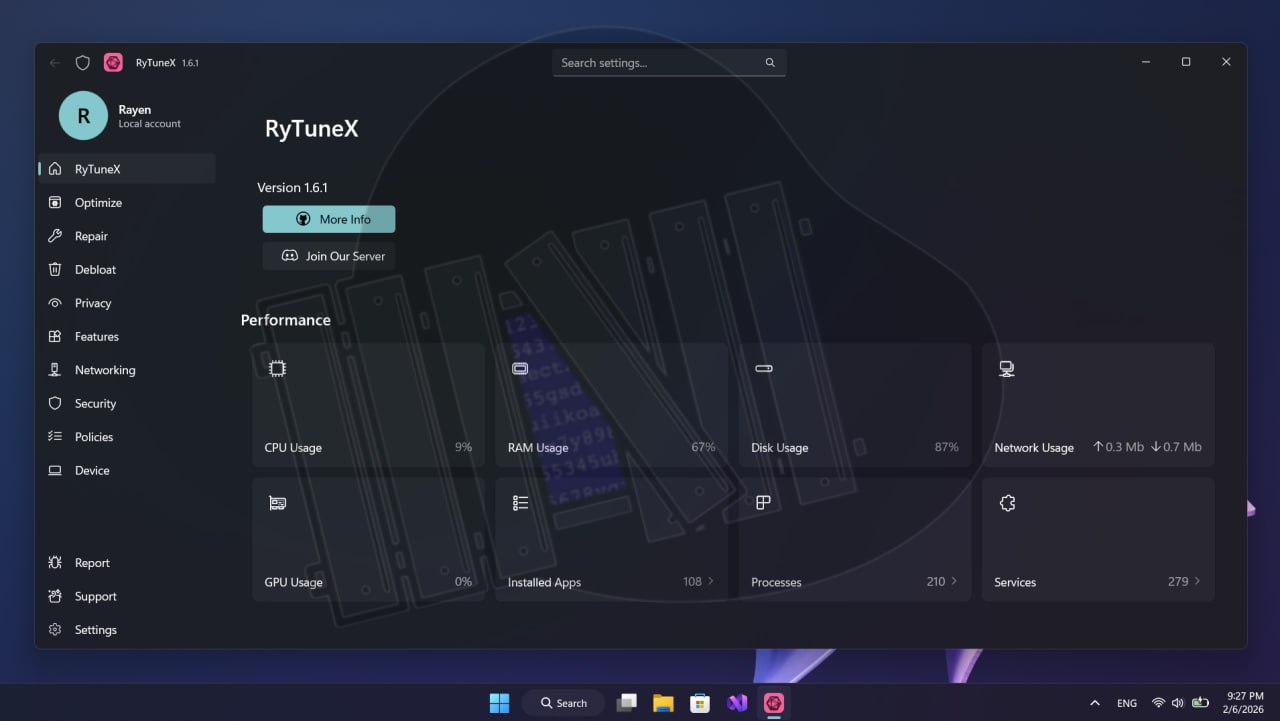Expand the Installed Apps chevron

pyautogui.click(x=711, y=581)
